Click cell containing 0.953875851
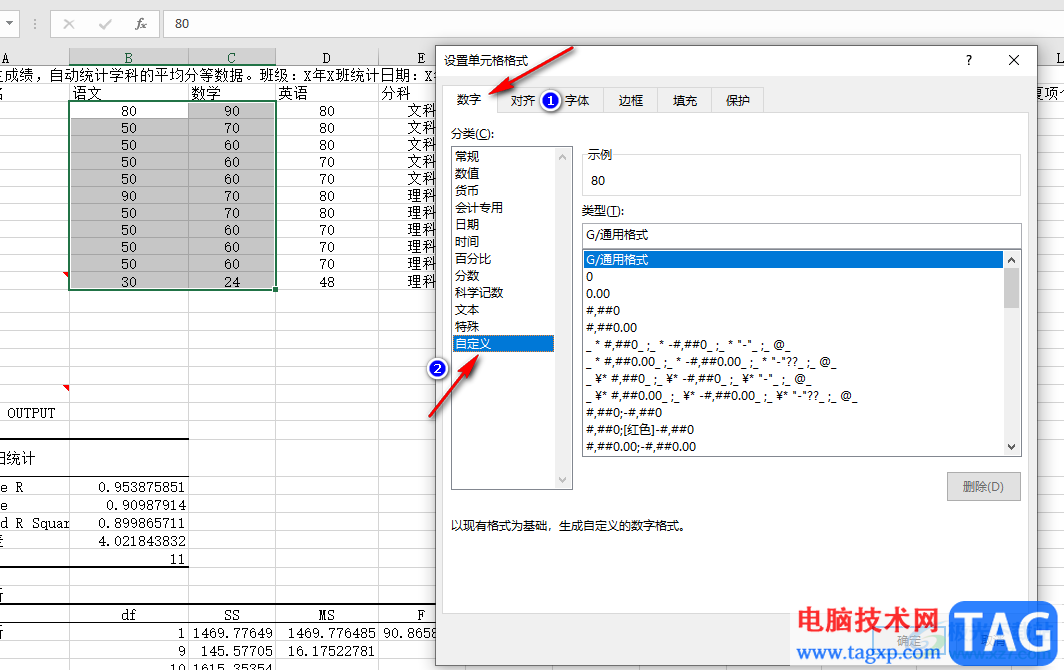 [129, 487]
